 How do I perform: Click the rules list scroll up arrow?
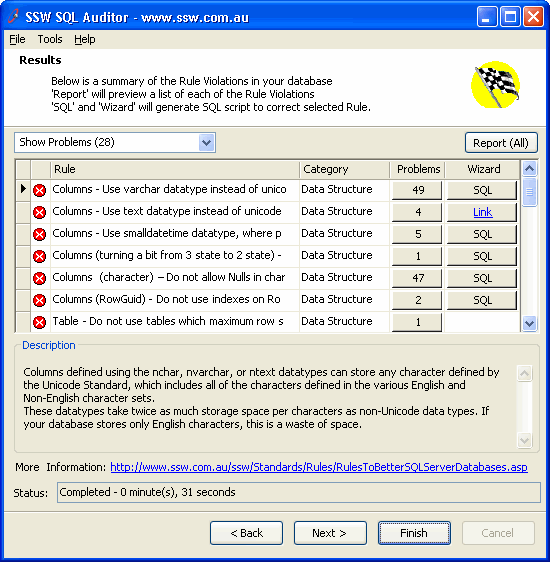529,168
